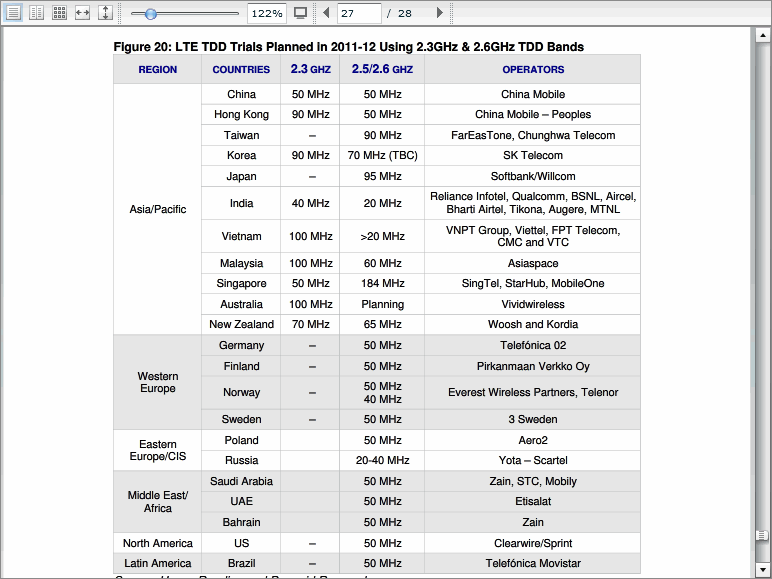Click the 2.5/2.6 GHZ column header
772x579 pixels.
(x=382, y=69)
